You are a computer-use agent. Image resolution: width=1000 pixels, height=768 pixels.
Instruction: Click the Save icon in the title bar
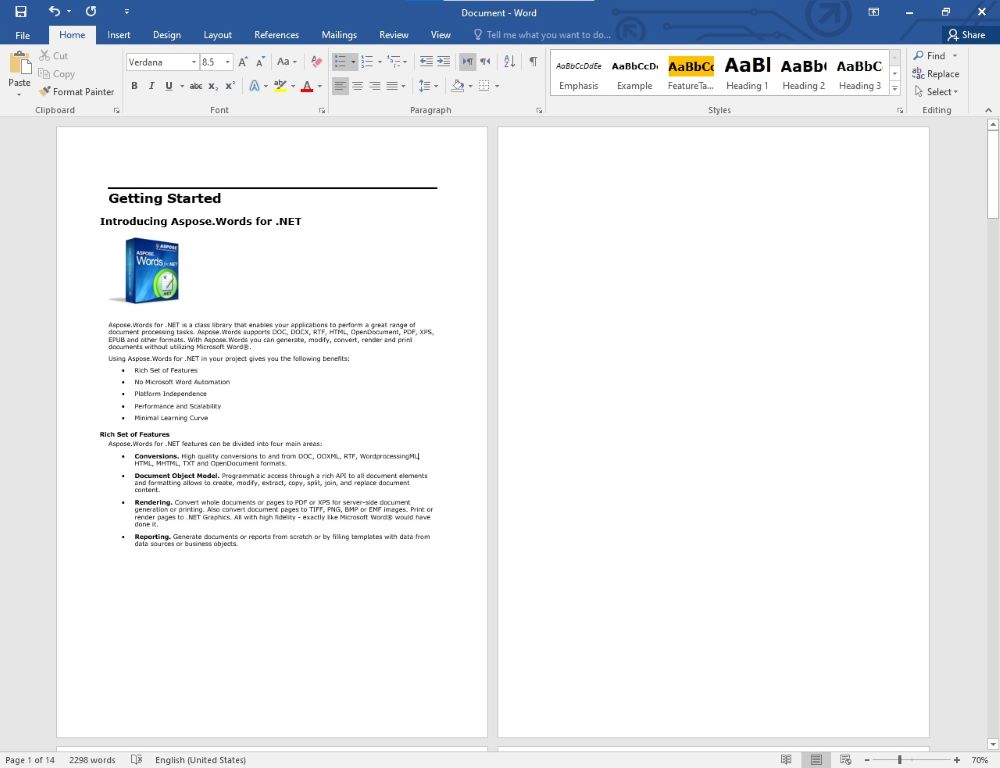tap(20, 12)
